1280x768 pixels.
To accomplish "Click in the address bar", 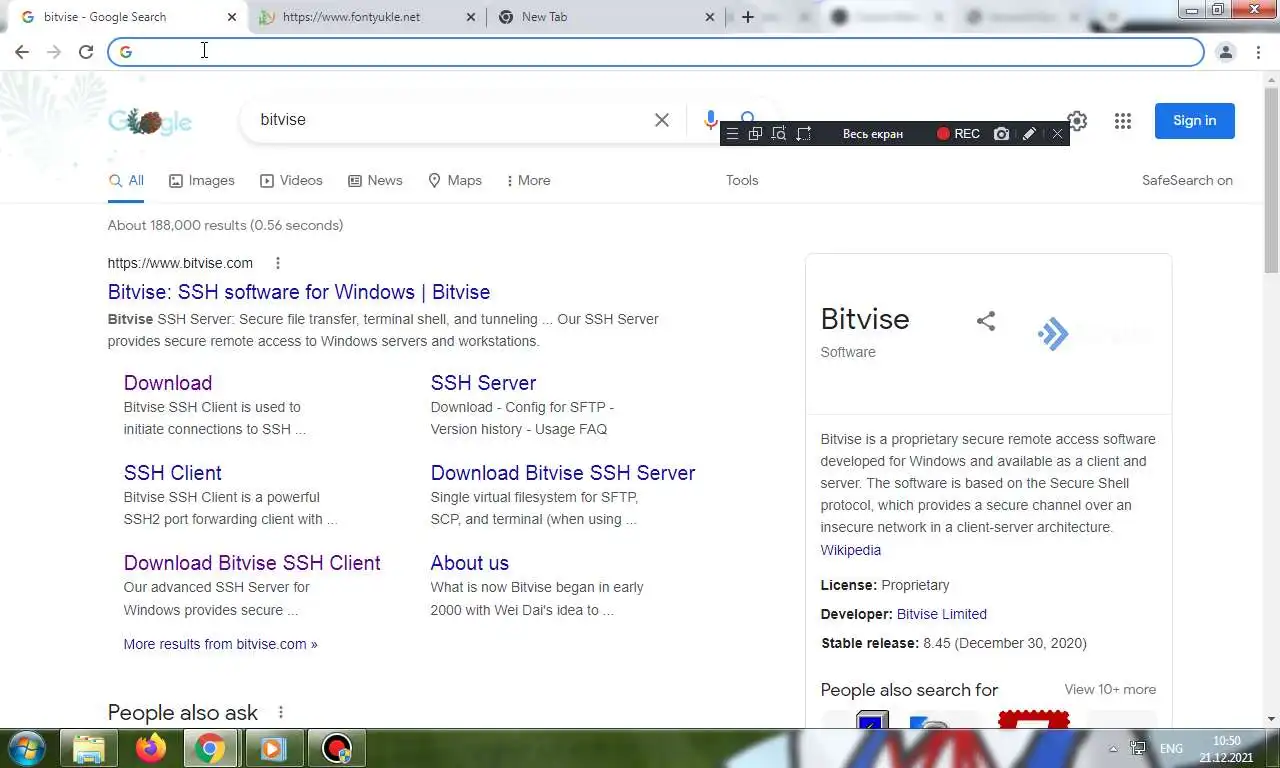I will [x=655, y=52].
